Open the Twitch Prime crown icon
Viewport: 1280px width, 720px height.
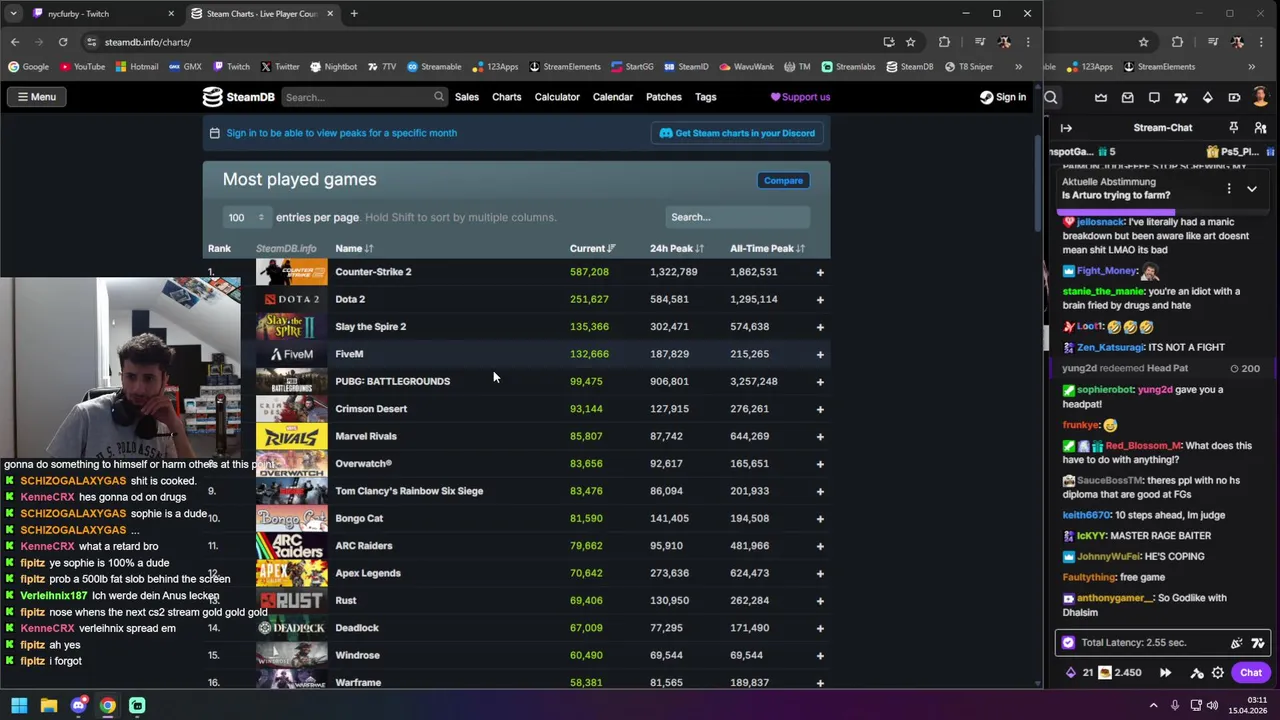pos(1101,97)
